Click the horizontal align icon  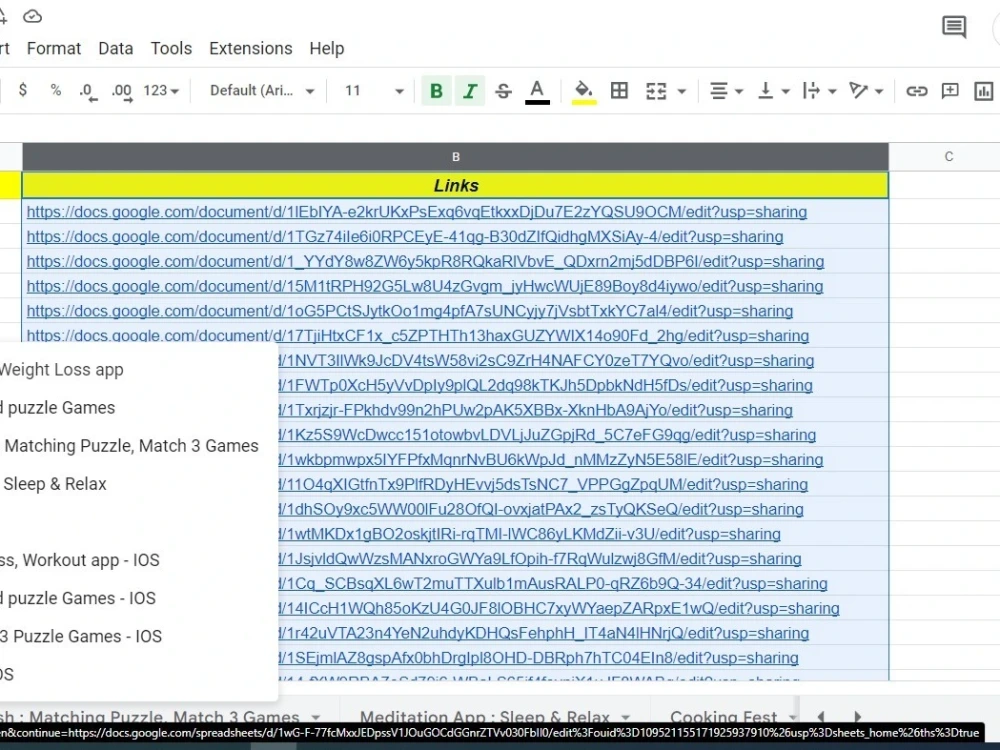[x=719, y=91]
